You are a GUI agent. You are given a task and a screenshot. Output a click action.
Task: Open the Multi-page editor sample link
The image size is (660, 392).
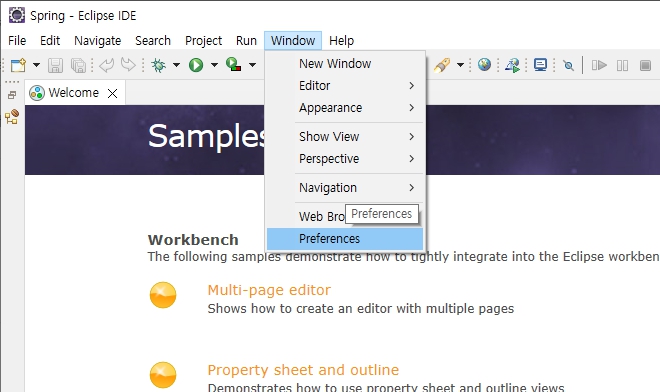pyautogui.click(x=269, y=290)
